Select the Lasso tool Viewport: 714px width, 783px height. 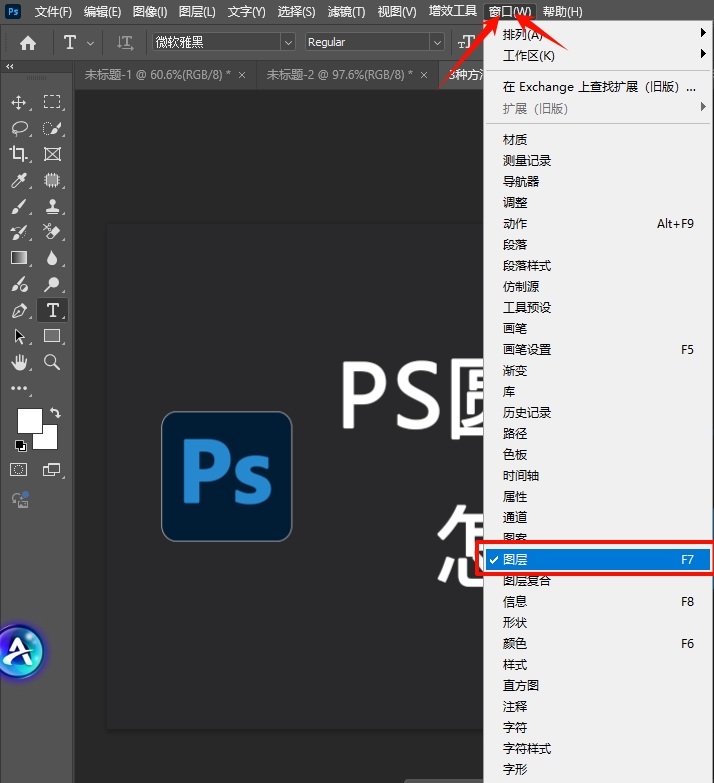[x=19, y=128]
